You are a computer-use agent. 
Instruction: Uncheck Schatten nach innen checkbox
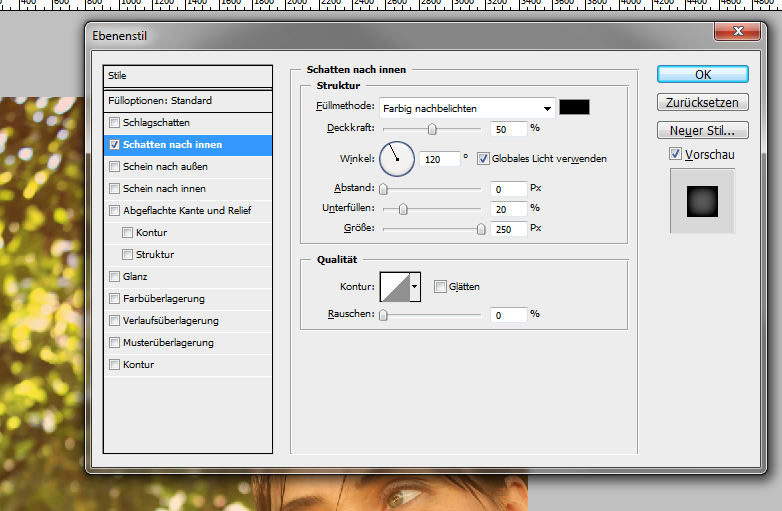tap(115, 145)
